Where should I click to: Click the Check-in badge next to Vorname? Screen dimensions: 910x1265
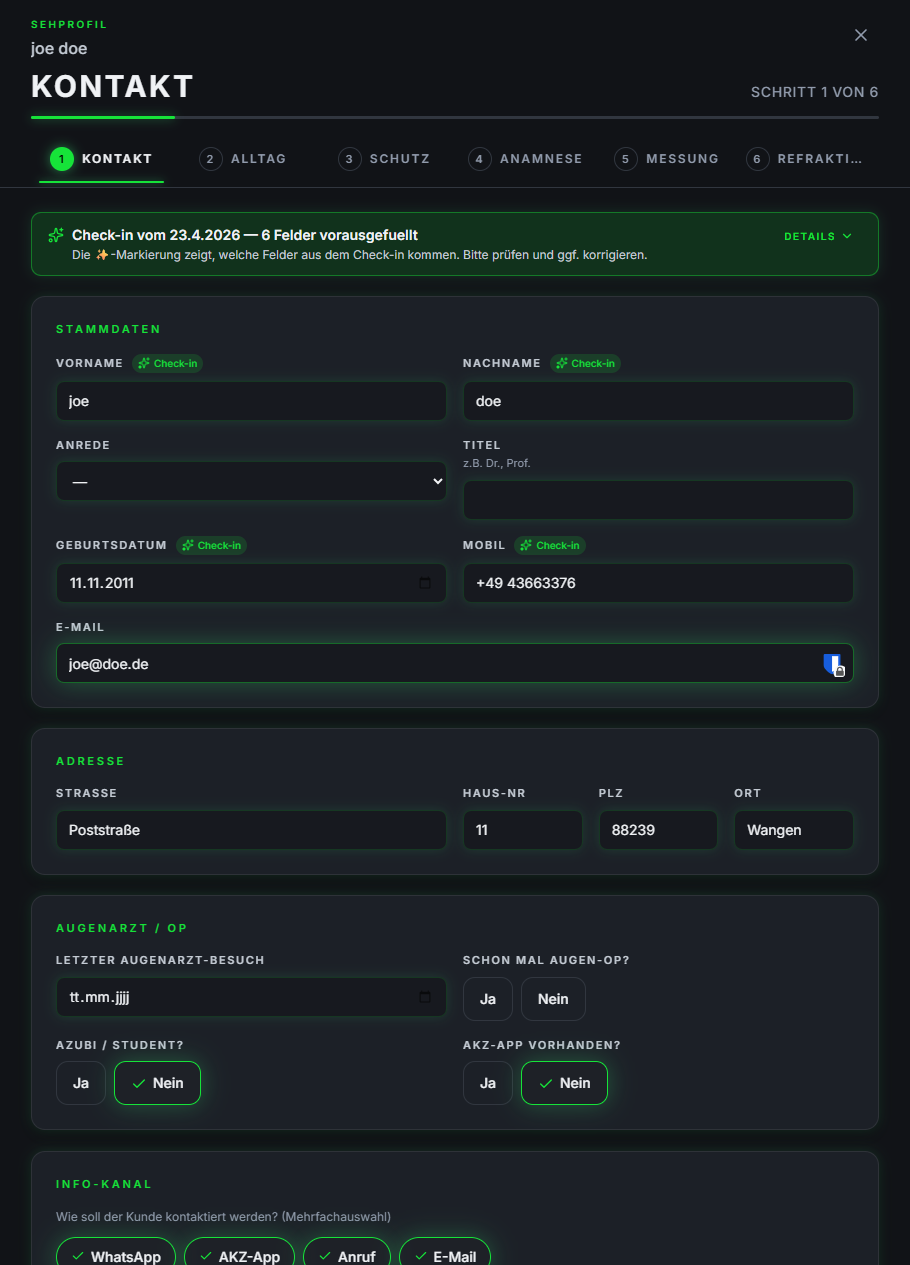pos(167,364)
